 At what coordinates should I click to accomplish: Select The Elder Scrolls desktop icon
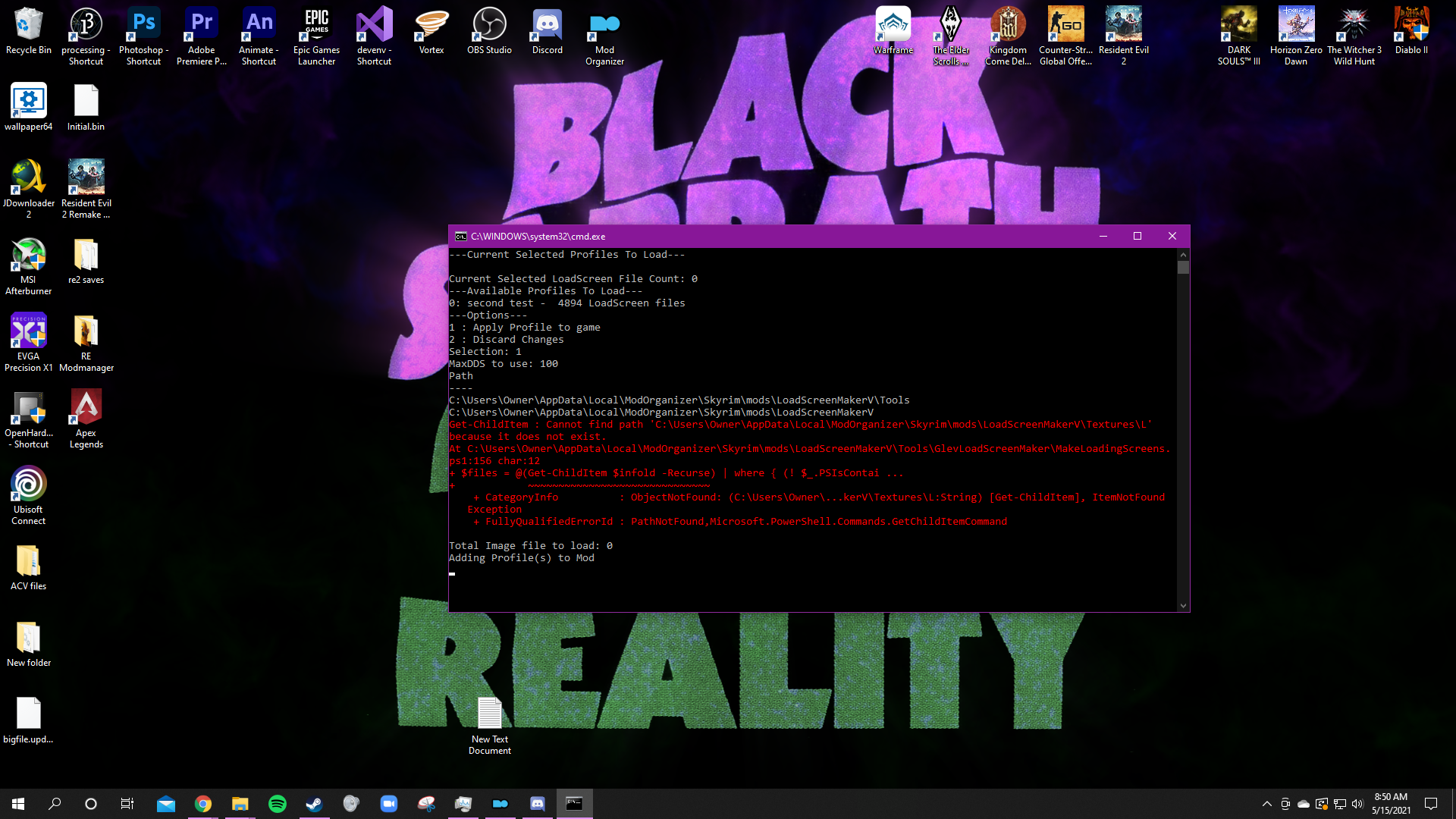[951, 36]
